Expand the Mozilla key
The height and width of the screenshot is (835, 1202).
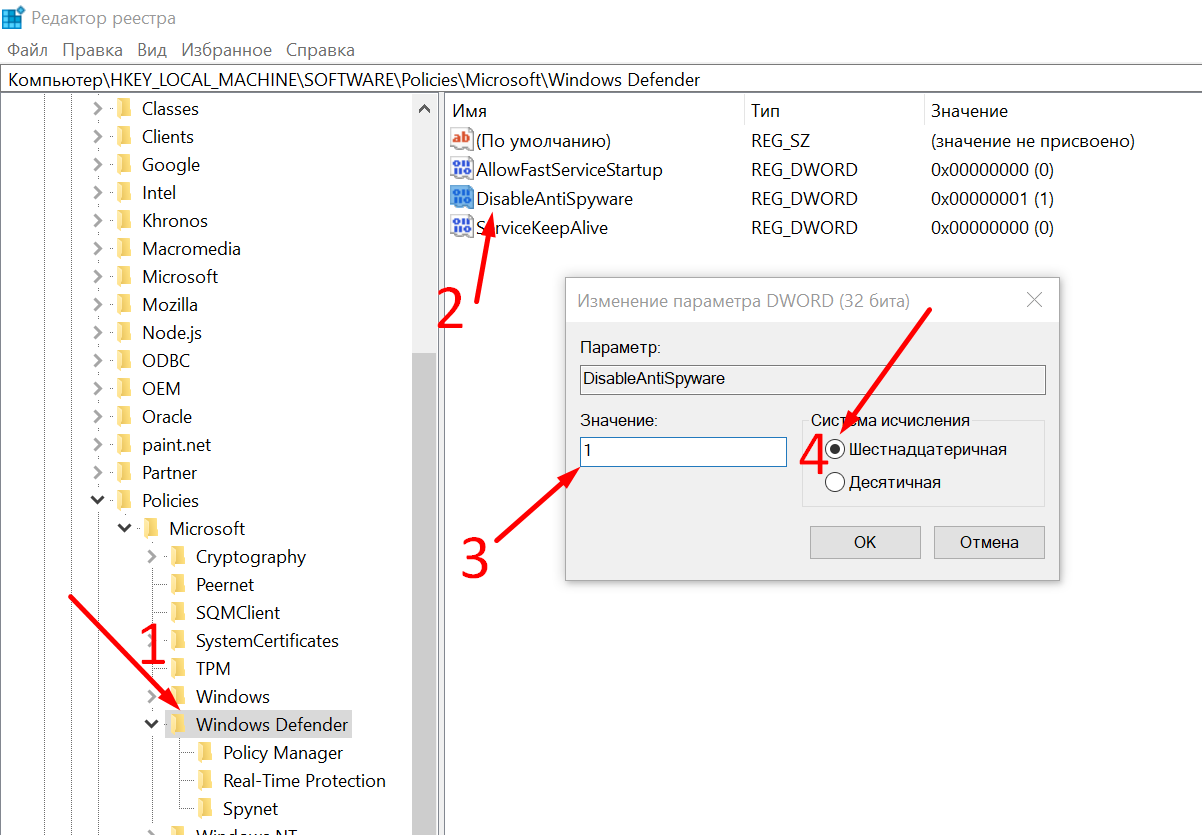click(97, 305)
